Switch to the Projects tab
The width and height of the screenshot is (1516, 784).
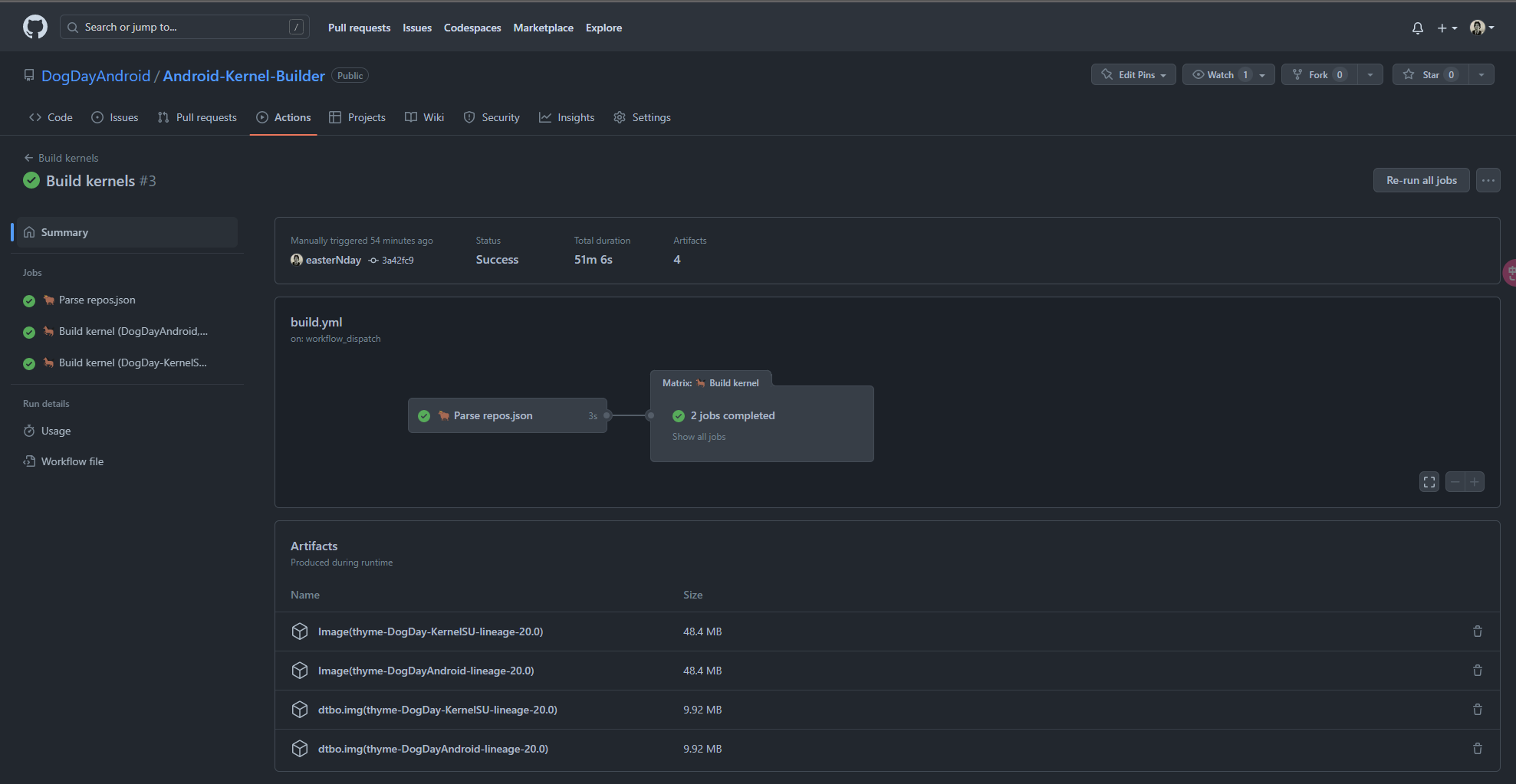(357, 117)
